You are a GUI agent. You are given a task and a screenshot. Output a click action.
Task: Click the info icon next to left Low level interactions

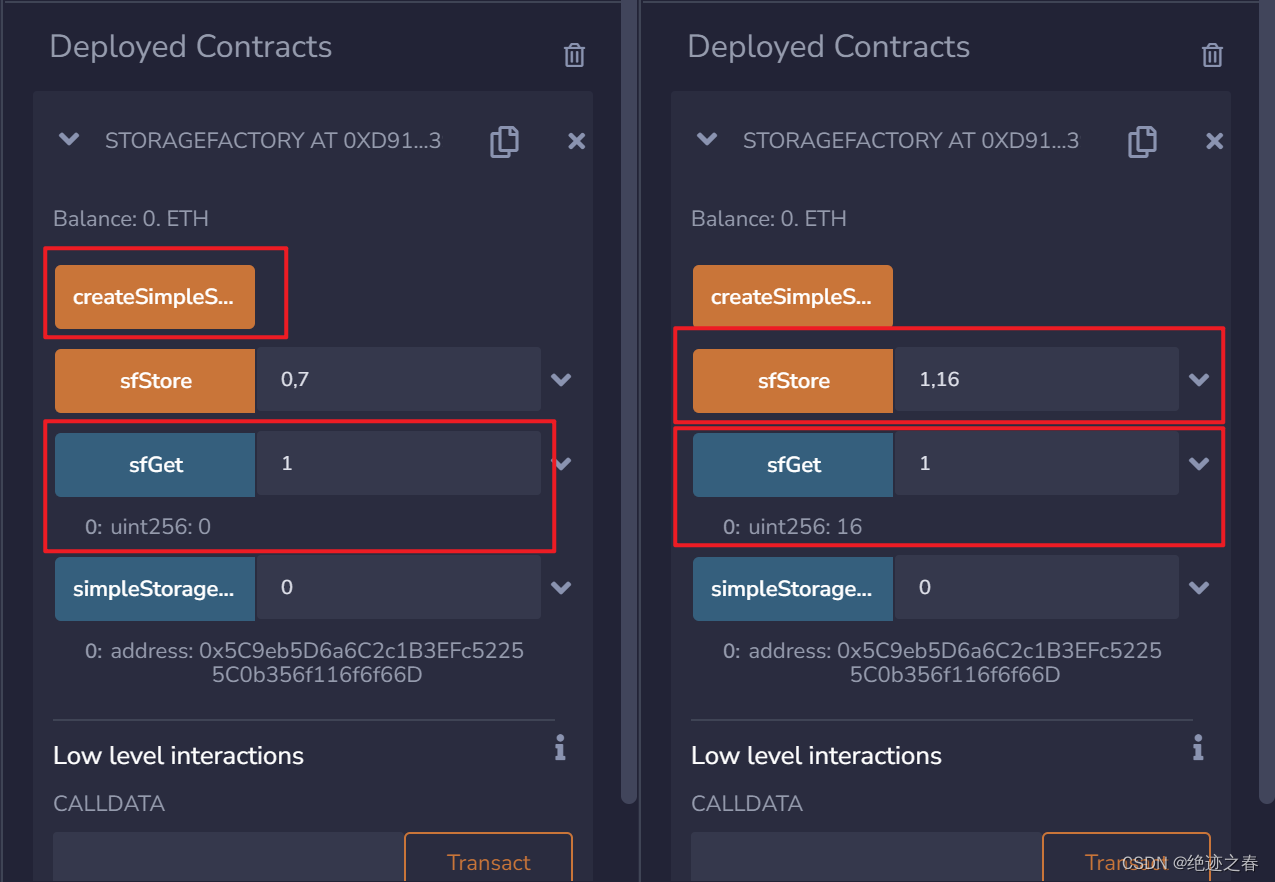pyautogui.click(x=559, y=747)
